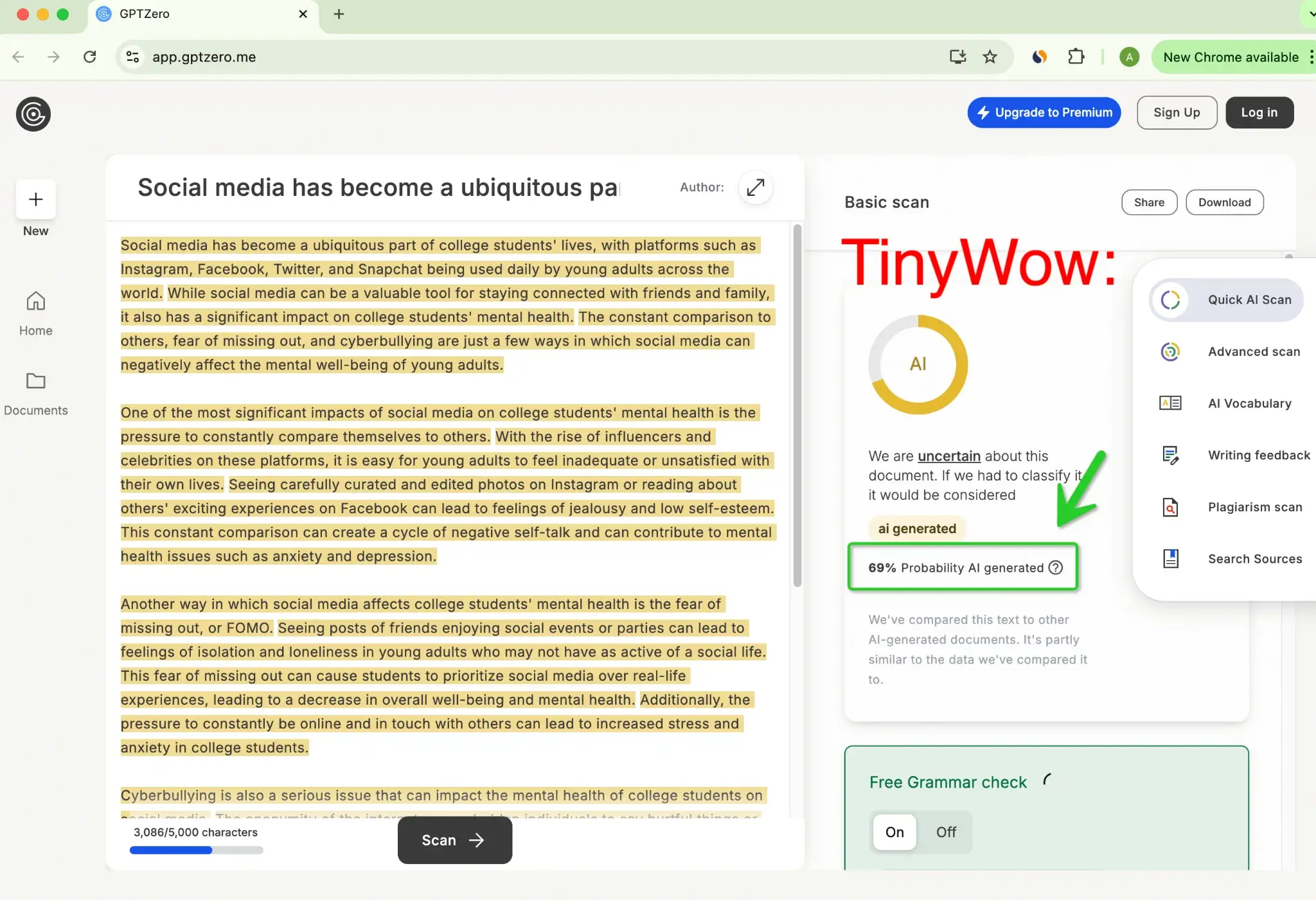This screenshot has height=900, width=1316.
Task: Open new browser tab
Action: click(x=339, y=14)
